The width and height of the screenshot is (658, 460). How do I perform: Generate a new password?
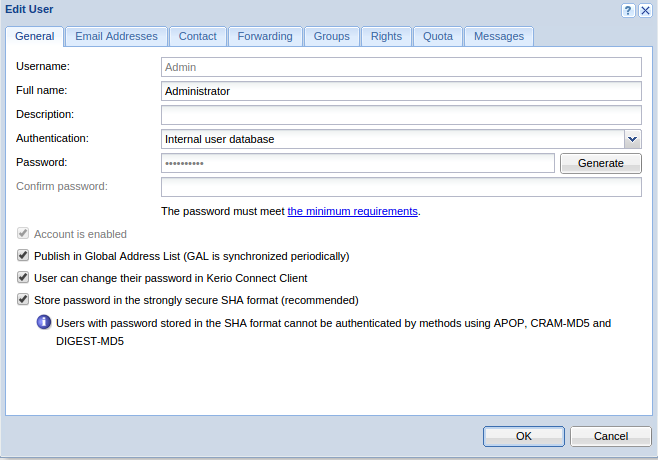601,163
